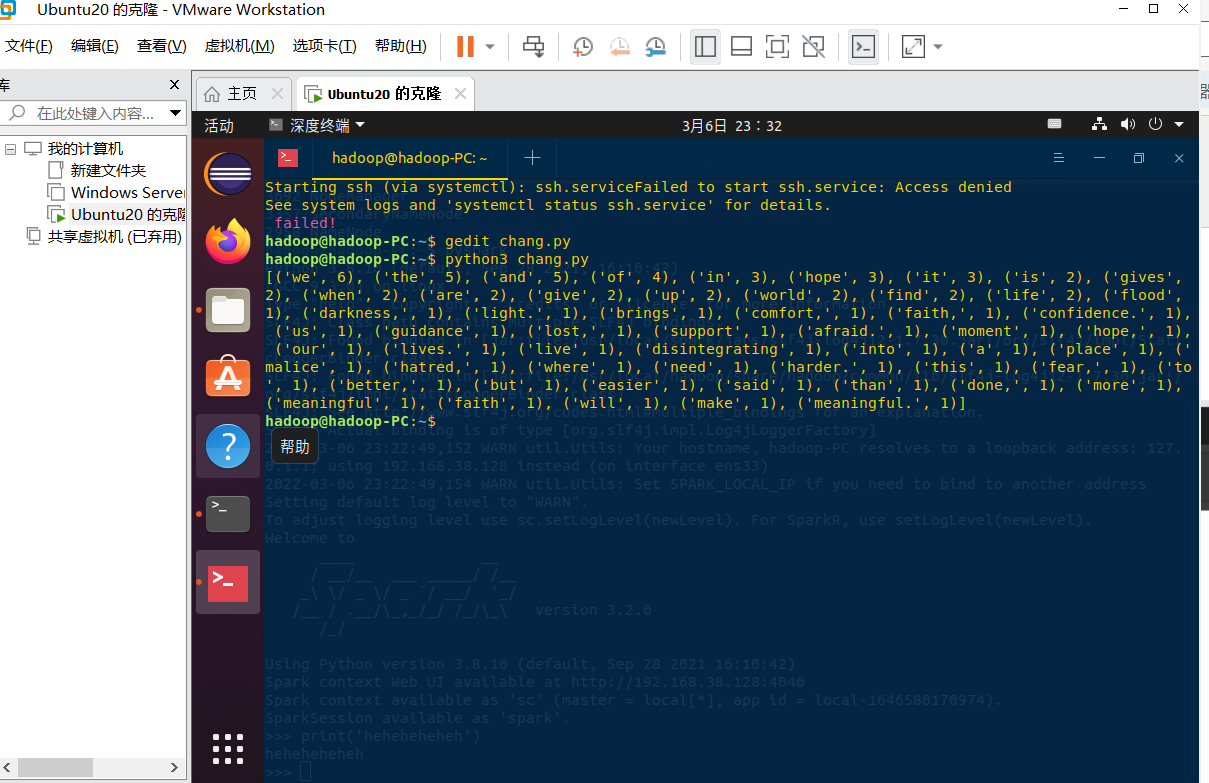
Task: Click the terminal logo in the terminal tab bar
Action: (x=288, y=157)
